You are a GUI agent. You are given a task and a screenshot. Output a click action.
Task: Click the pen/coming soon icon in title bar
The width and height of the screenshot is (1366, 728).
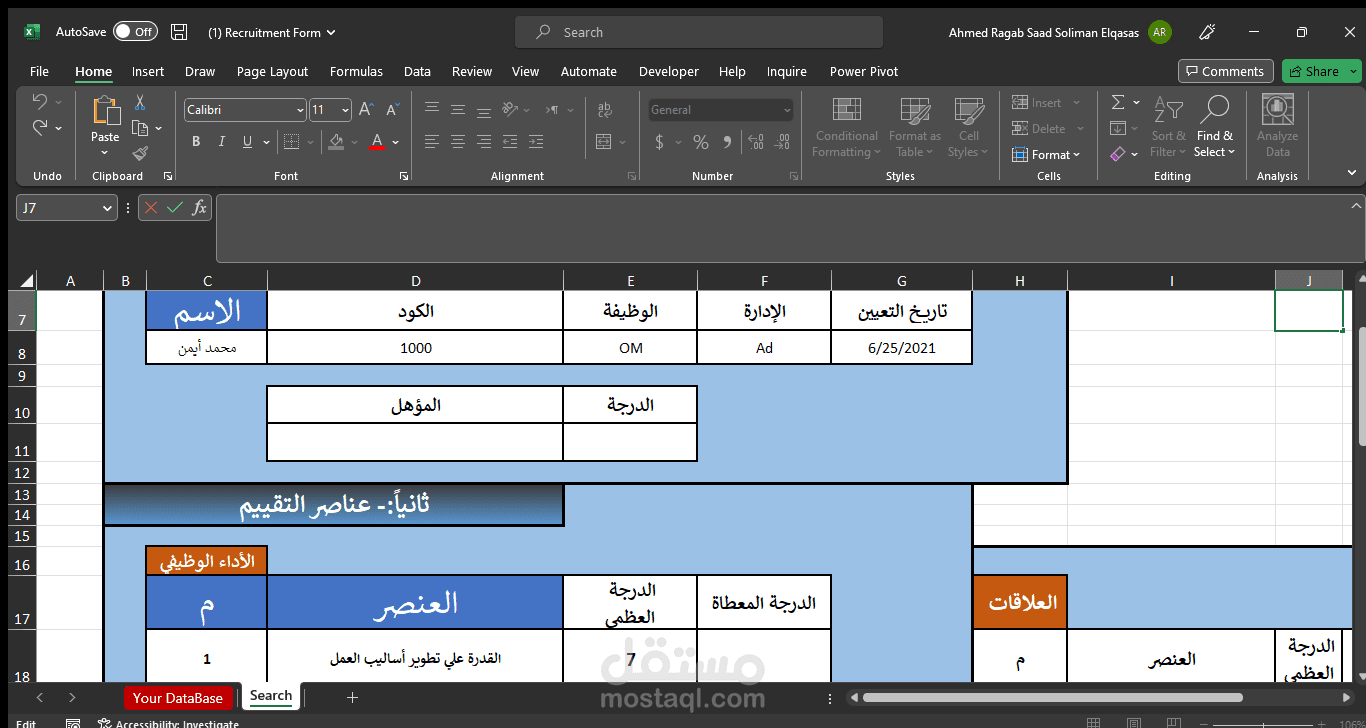[1207, 32]
